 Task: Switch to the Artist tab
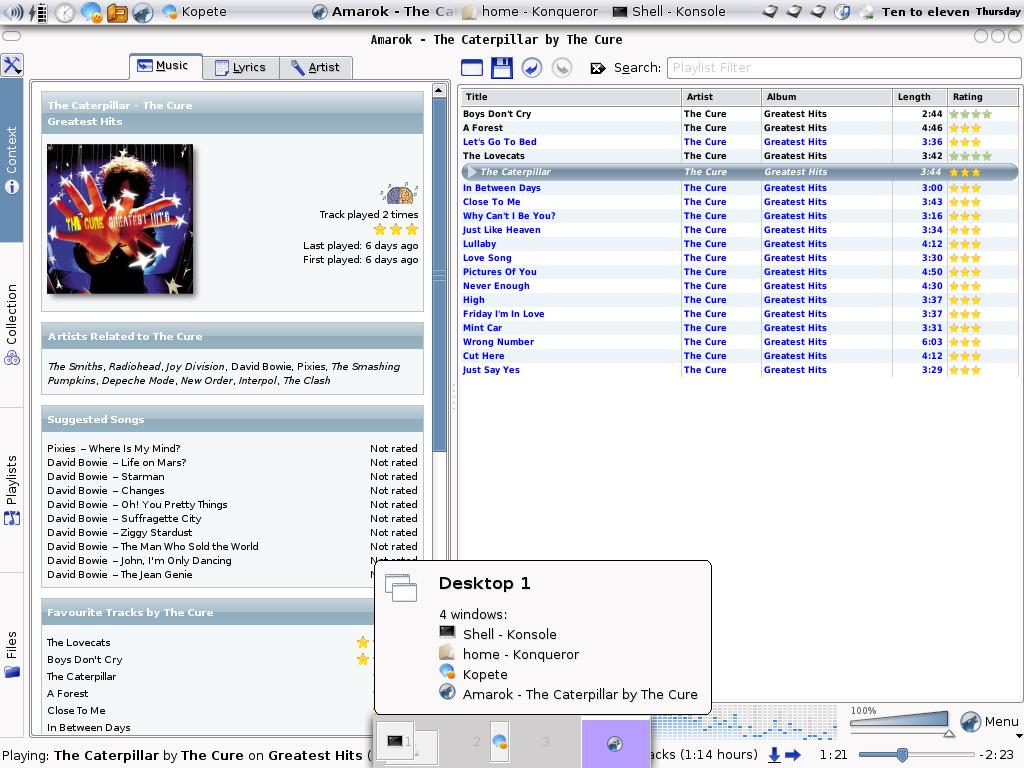pos(316,67)
